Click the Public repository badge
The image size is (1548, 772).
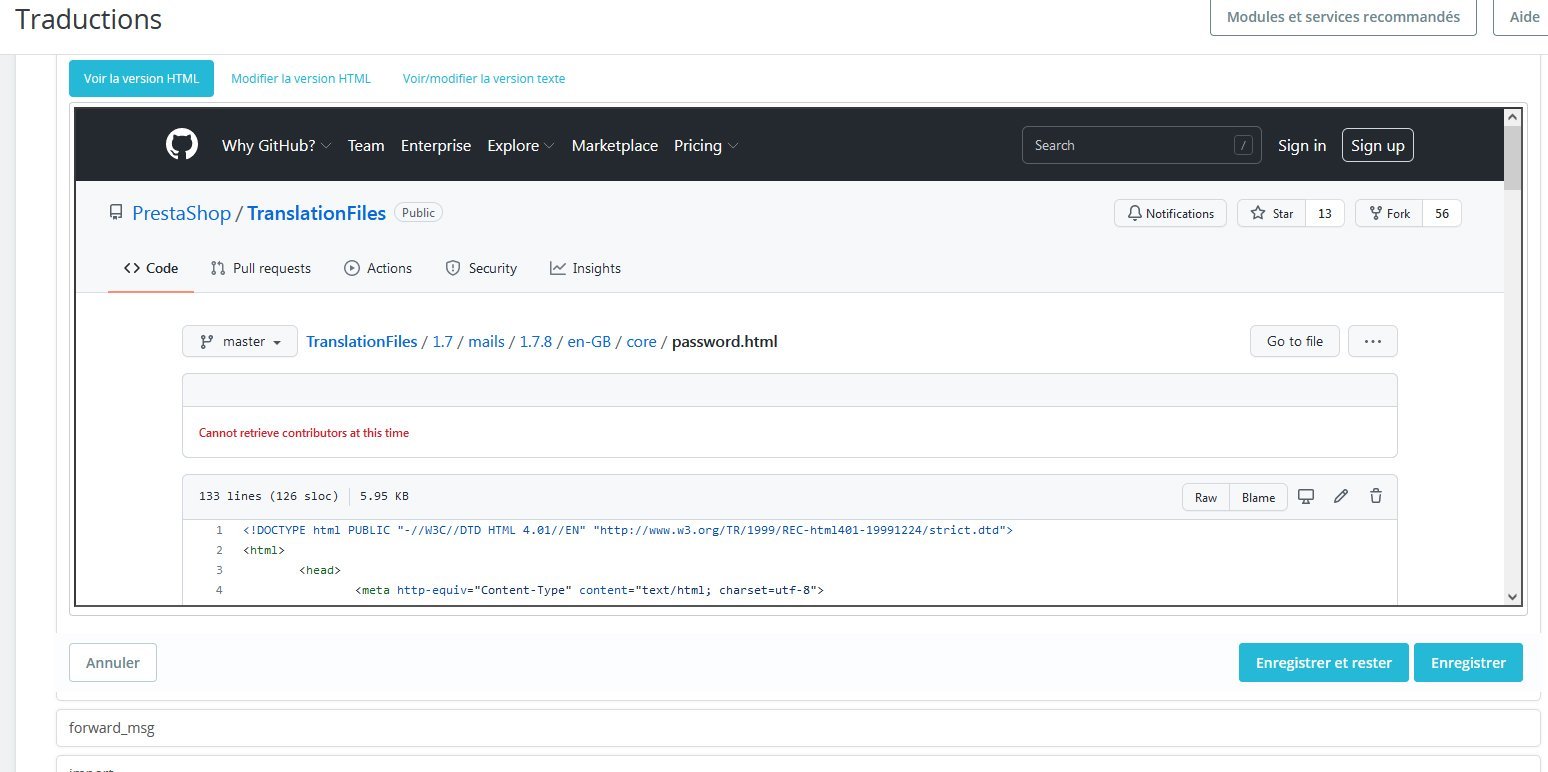click(418, 213)
